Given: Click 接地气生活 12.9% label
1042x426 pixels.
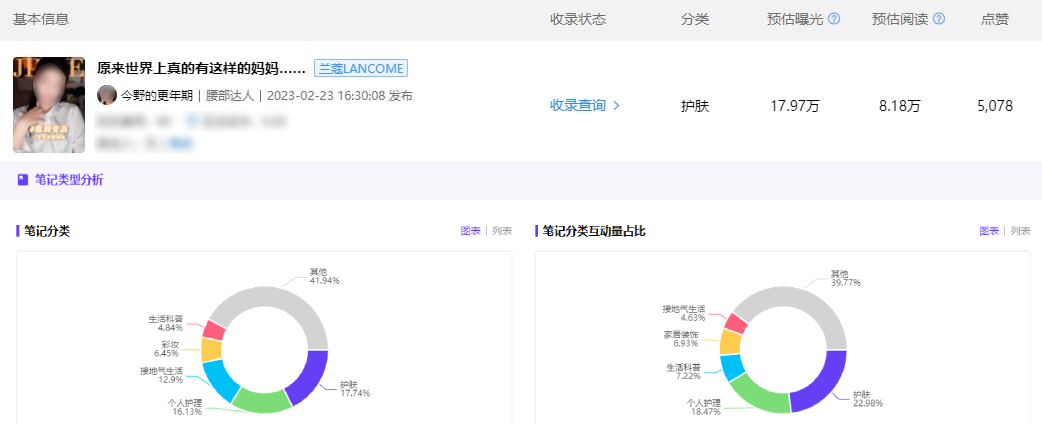Looking at the screenshot, I should click(161, 375).
